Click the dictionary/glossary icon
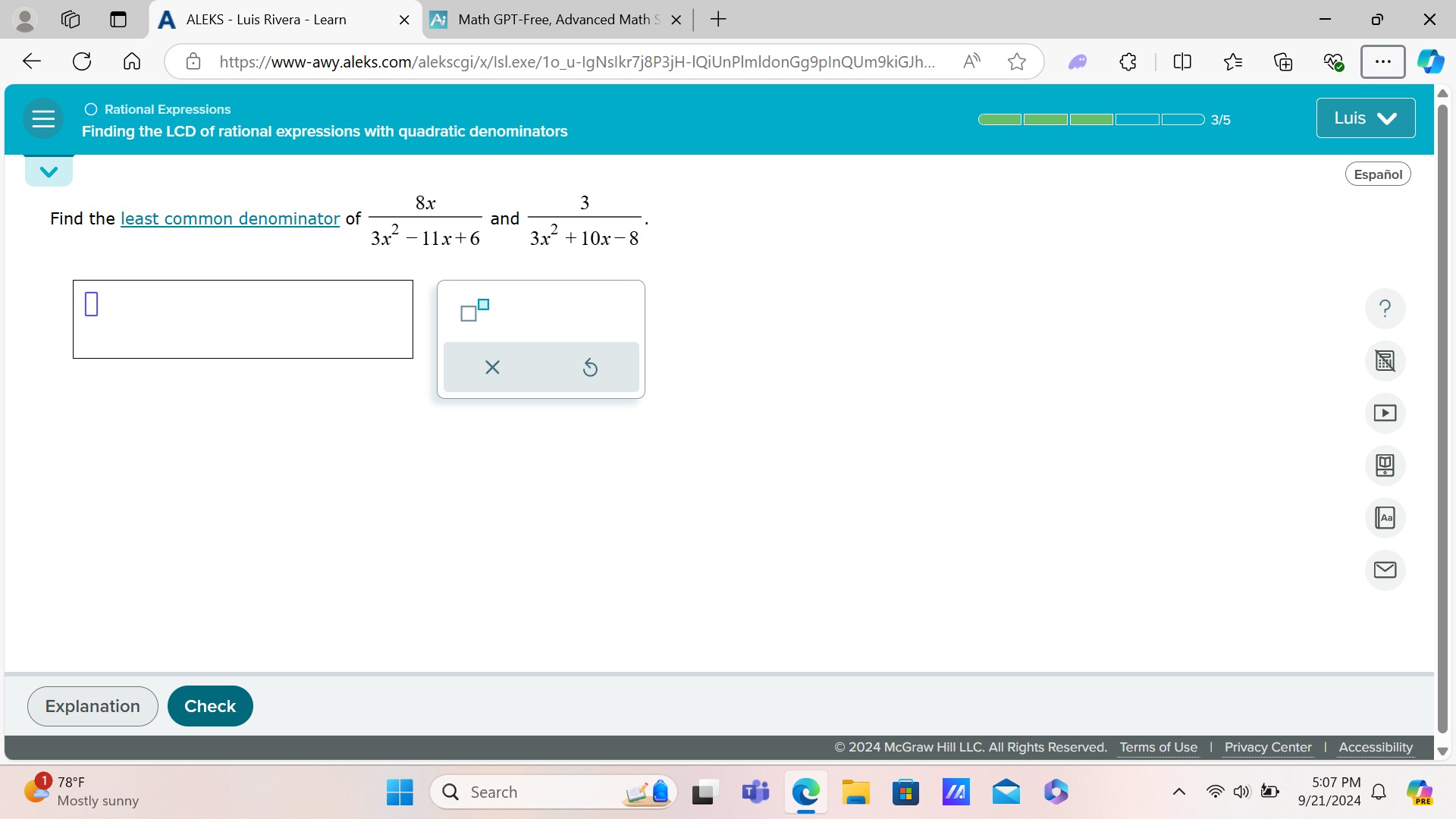1456x819 pixels. (x=1386, y=517)
